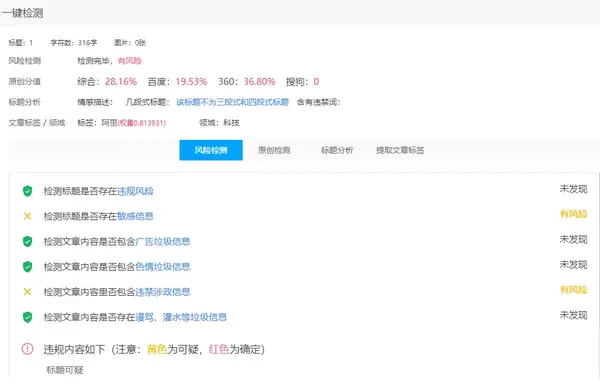Click green shield icon for 色情垃圾信息 row

[x=28, y=267]
